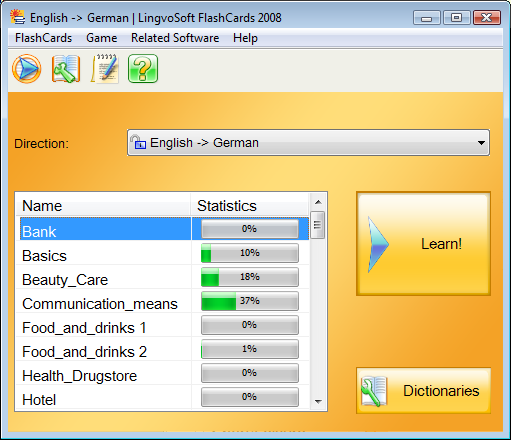Open the Game menu
Viewport: 511px width, 440px height.
[102, 38]
